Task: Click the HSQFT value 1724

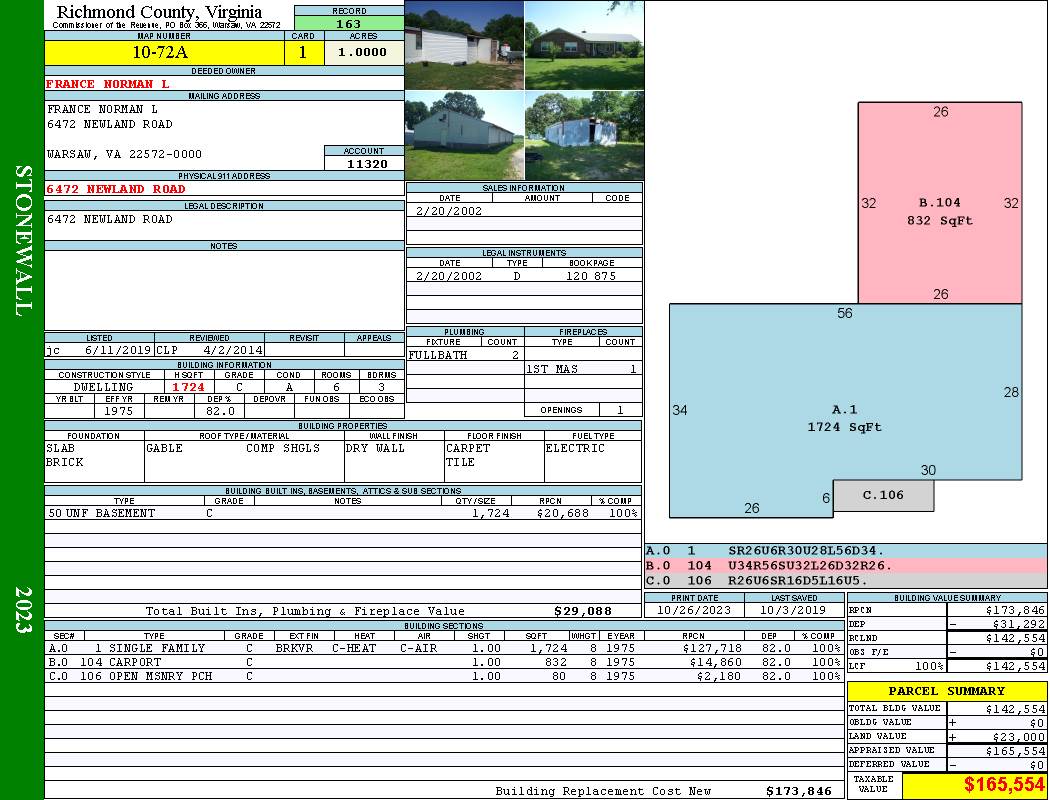Action: [x=188, y=387]
